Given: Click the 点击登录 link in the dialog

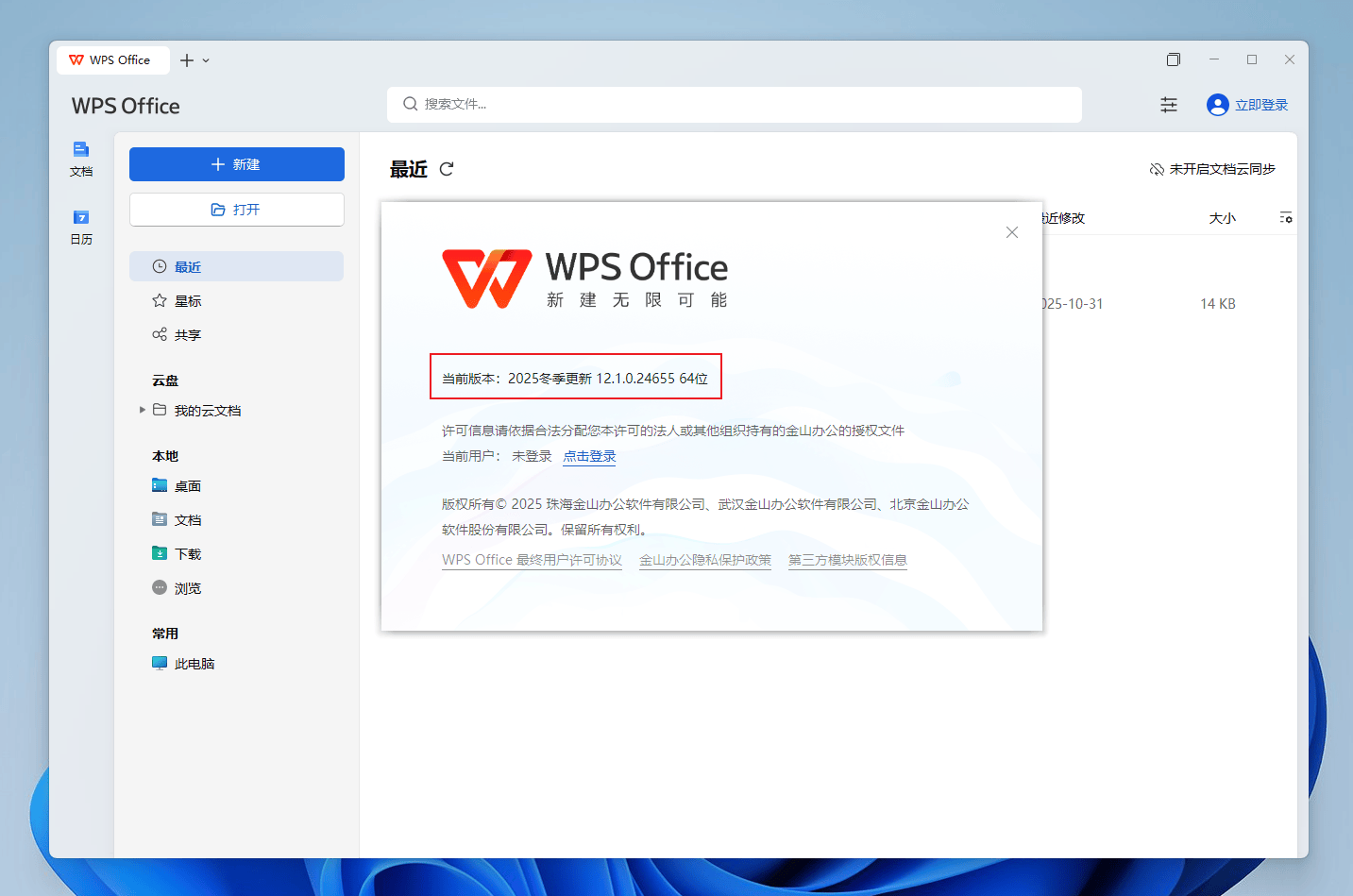Looking at the screenshot, I should [588, 455].
